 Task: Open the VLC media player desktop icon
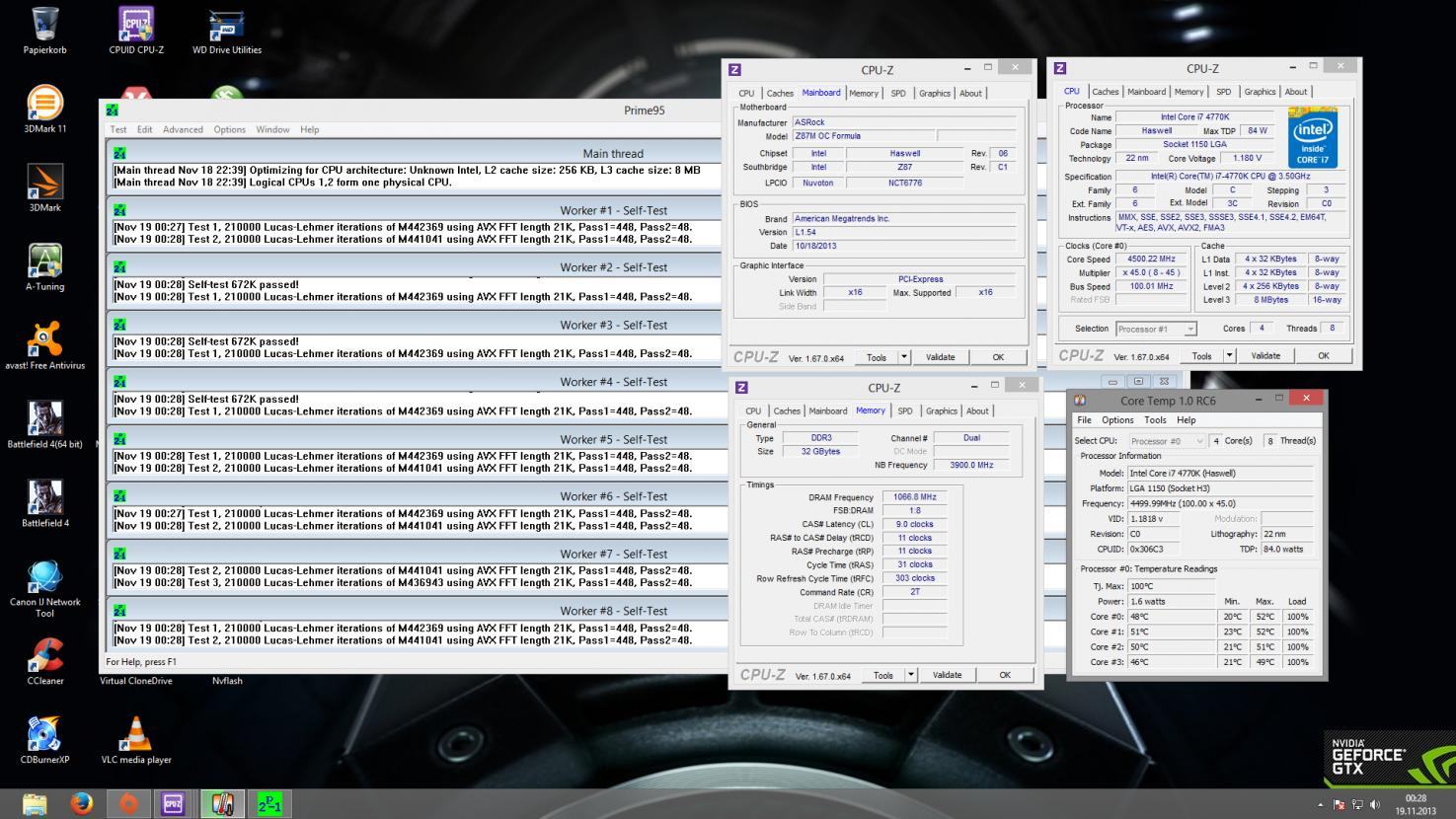(x=136, y=740)
